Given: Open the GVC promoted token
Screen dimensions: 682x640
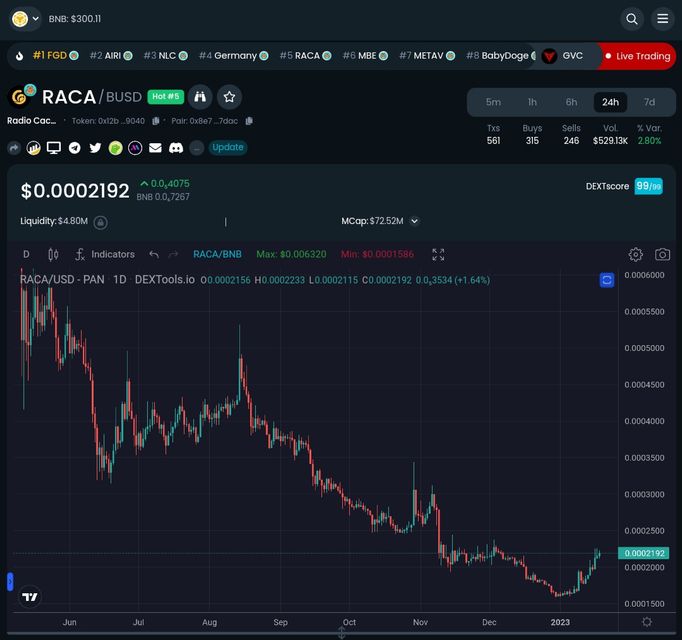Looking at the screenshot, I should tap(562, 56).
